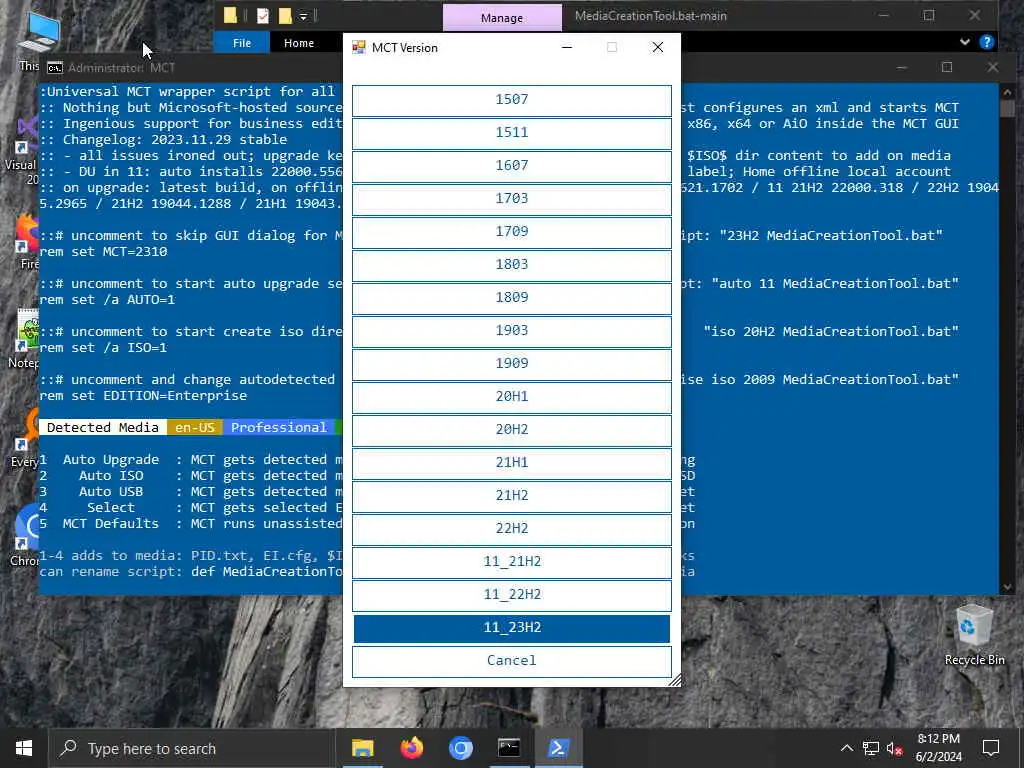Cancel the MCT Version dialog
The height and width of the screenshot is (768, 1024).
point(511,661)
